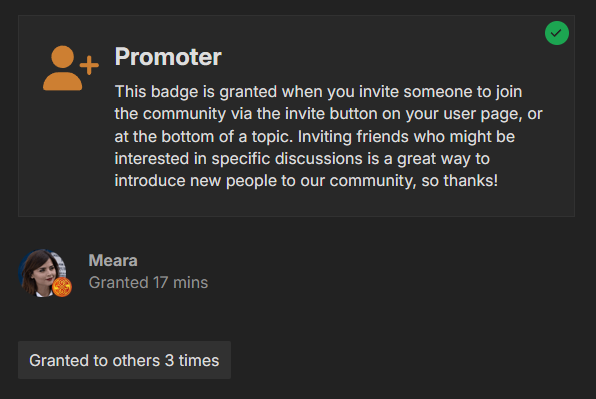Click the plus sign on the badge icon

[x=89, y=65]
